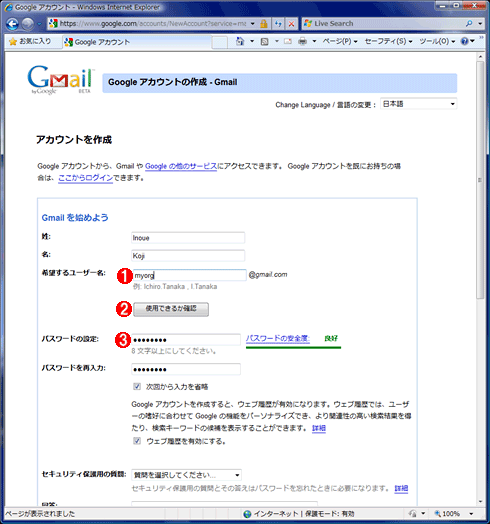The width and height of the screenshot is (490, 524).
Task: Open the 100% zoom level dropdown
Action: point(471,514)
